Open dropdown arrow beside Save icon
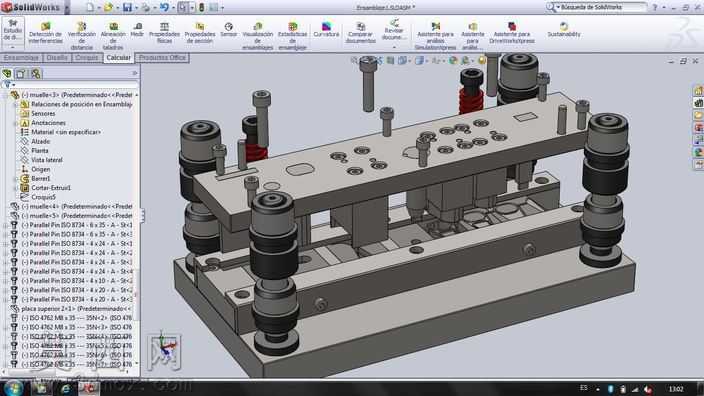704x396 pixels. (x=136, y=8)
